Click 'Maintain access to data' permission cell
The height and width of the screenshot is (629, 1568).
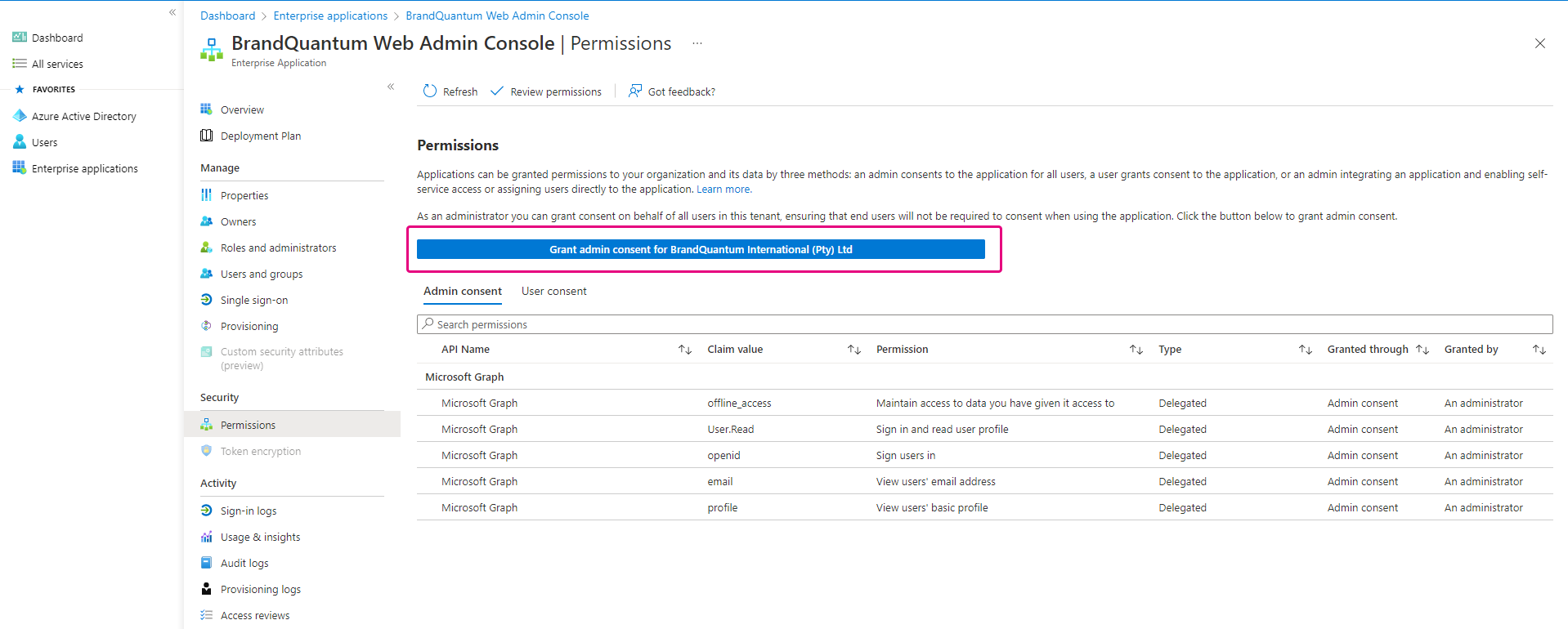click(x=995, y=403)
